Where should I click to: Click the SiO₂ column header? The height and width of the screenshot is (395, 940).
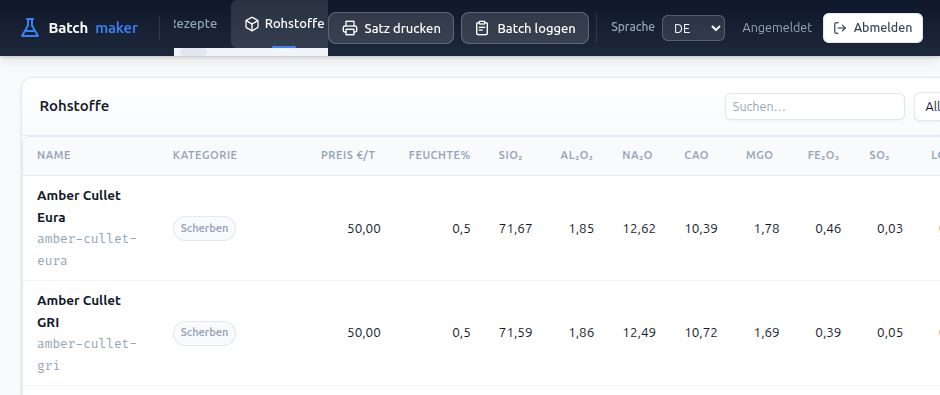[510, 155]
